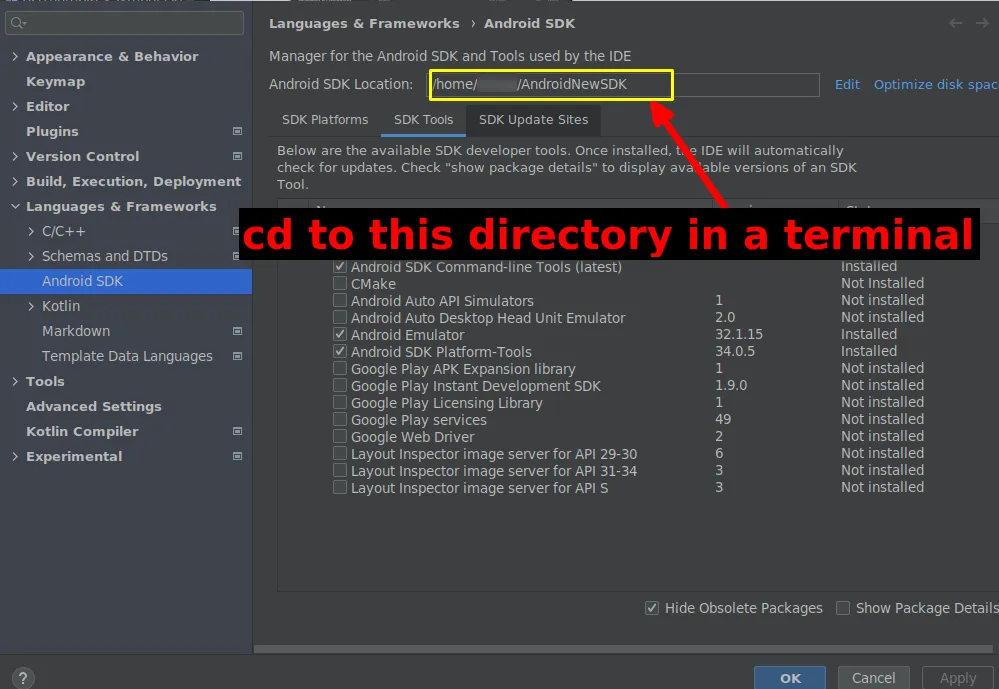Expand Build, Execution, Deployment section
The width and height of the screenshot is (999, 689).
(x=15, y=181)
